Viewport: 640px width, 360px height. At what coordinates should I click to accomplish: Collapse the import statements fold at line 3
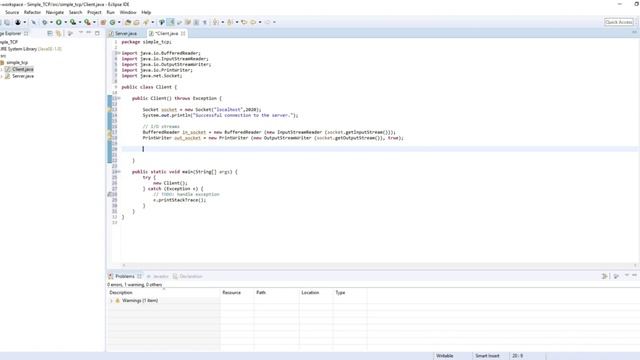(119, 53)
